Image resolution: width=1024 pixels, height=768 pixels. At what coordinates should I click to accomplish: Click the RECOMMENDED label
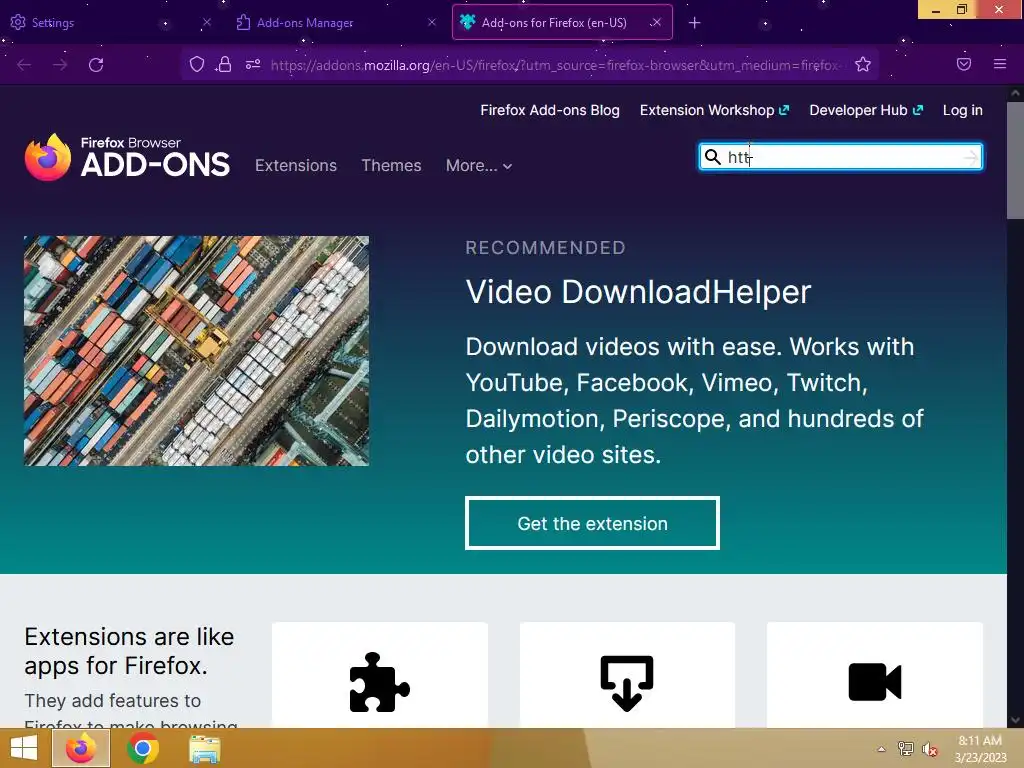point(545,248)
